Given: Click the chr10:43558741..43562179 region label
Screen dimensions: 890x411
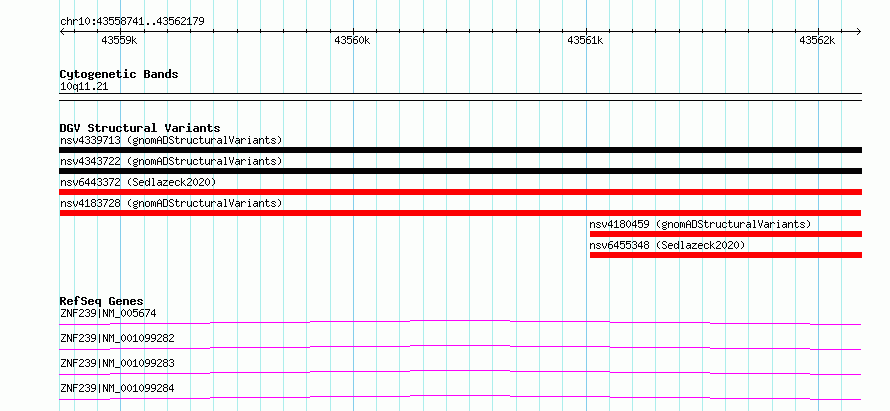Looking at the screenshot, I should tap(132, 22).
